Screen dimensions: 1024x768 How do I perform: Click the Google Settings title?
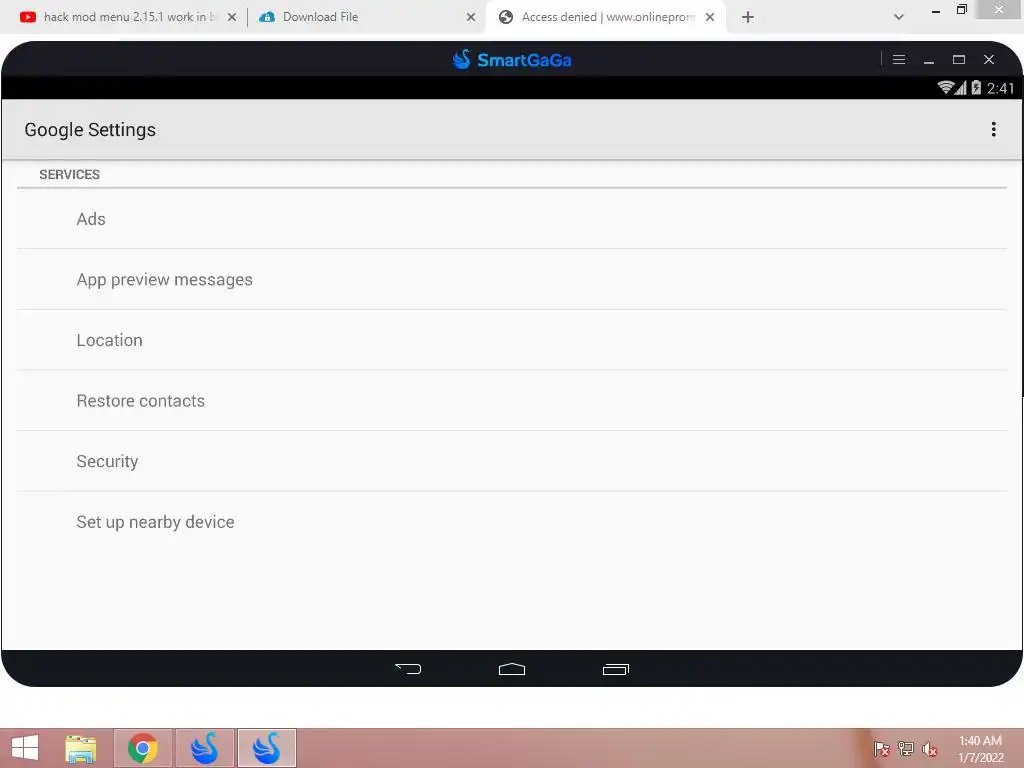tap(90, 129)
